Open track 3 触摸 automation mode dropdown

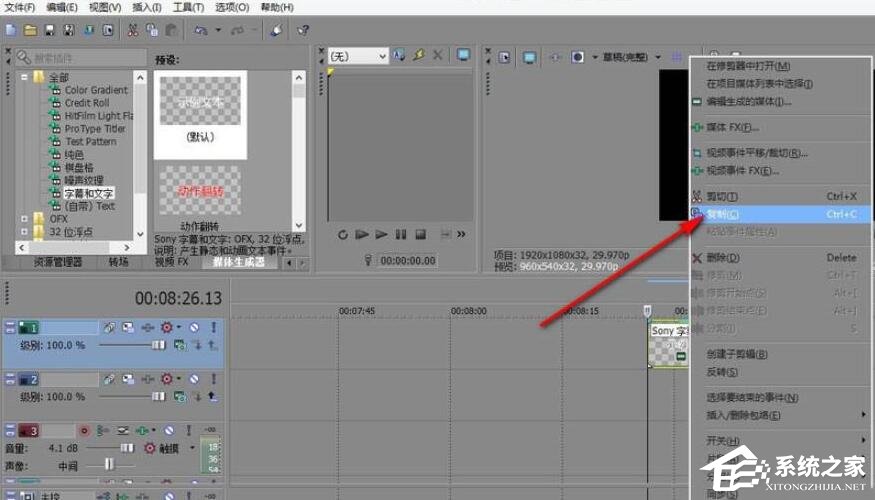[x=193, y=448]
